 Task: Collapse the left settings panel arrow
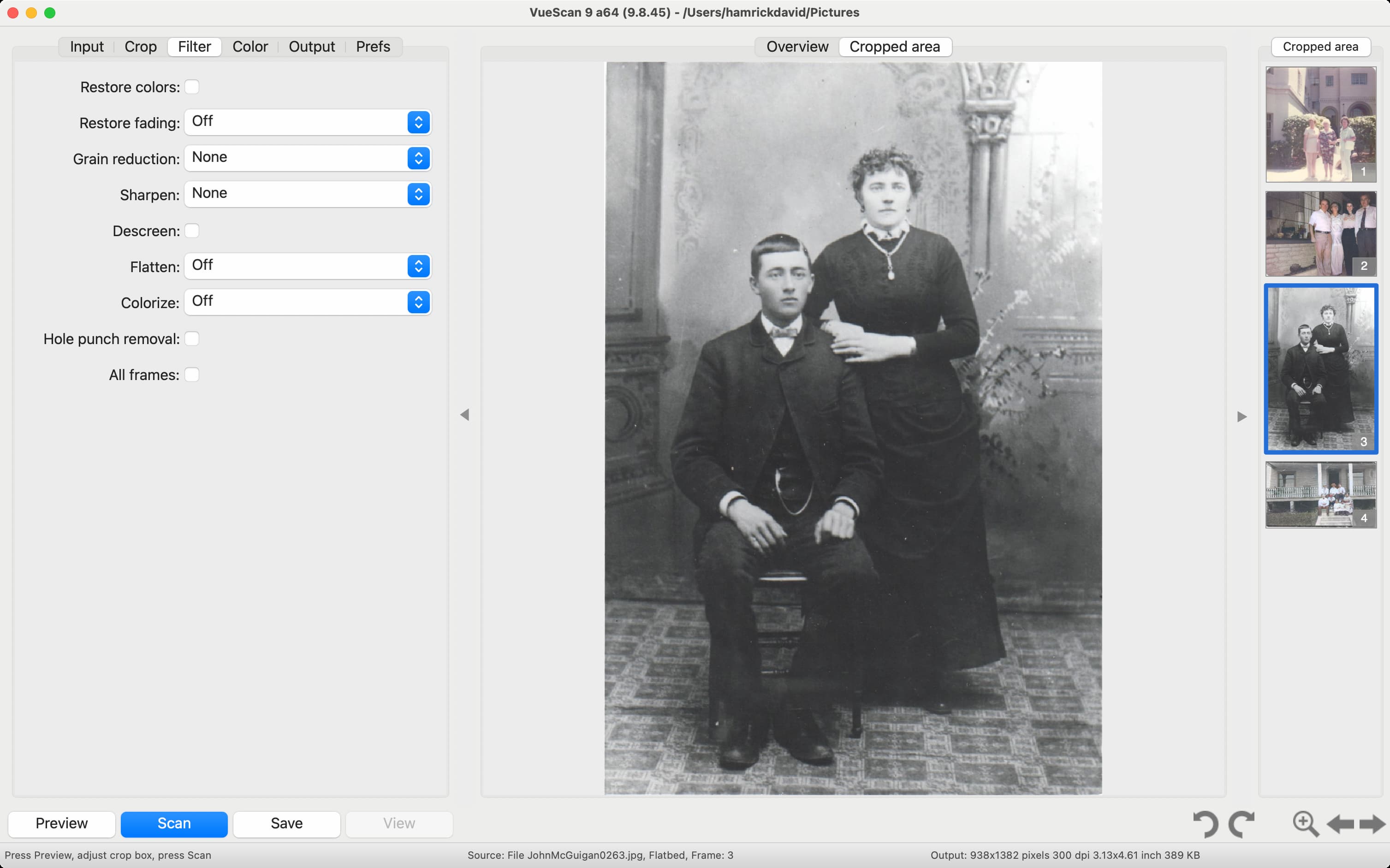(x=464, y=415)
